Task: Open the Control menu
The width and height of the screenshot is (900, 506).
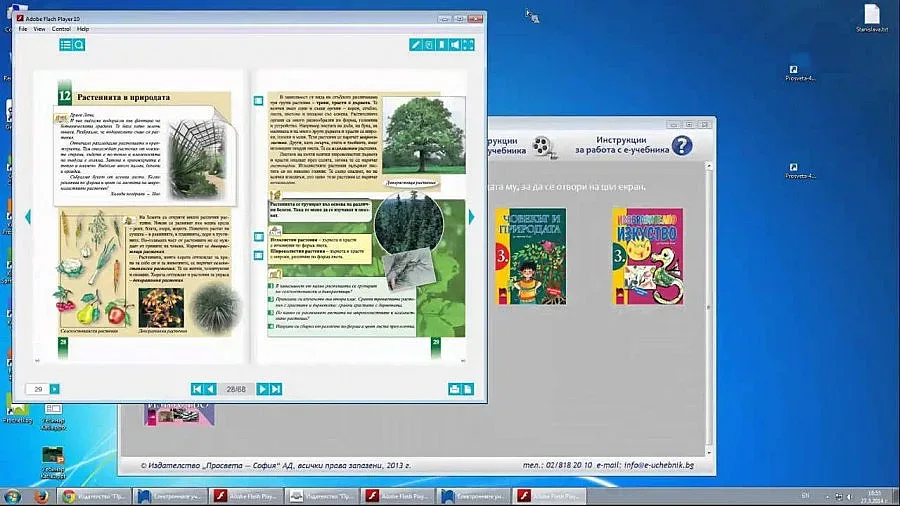Action: pos(61,29)
